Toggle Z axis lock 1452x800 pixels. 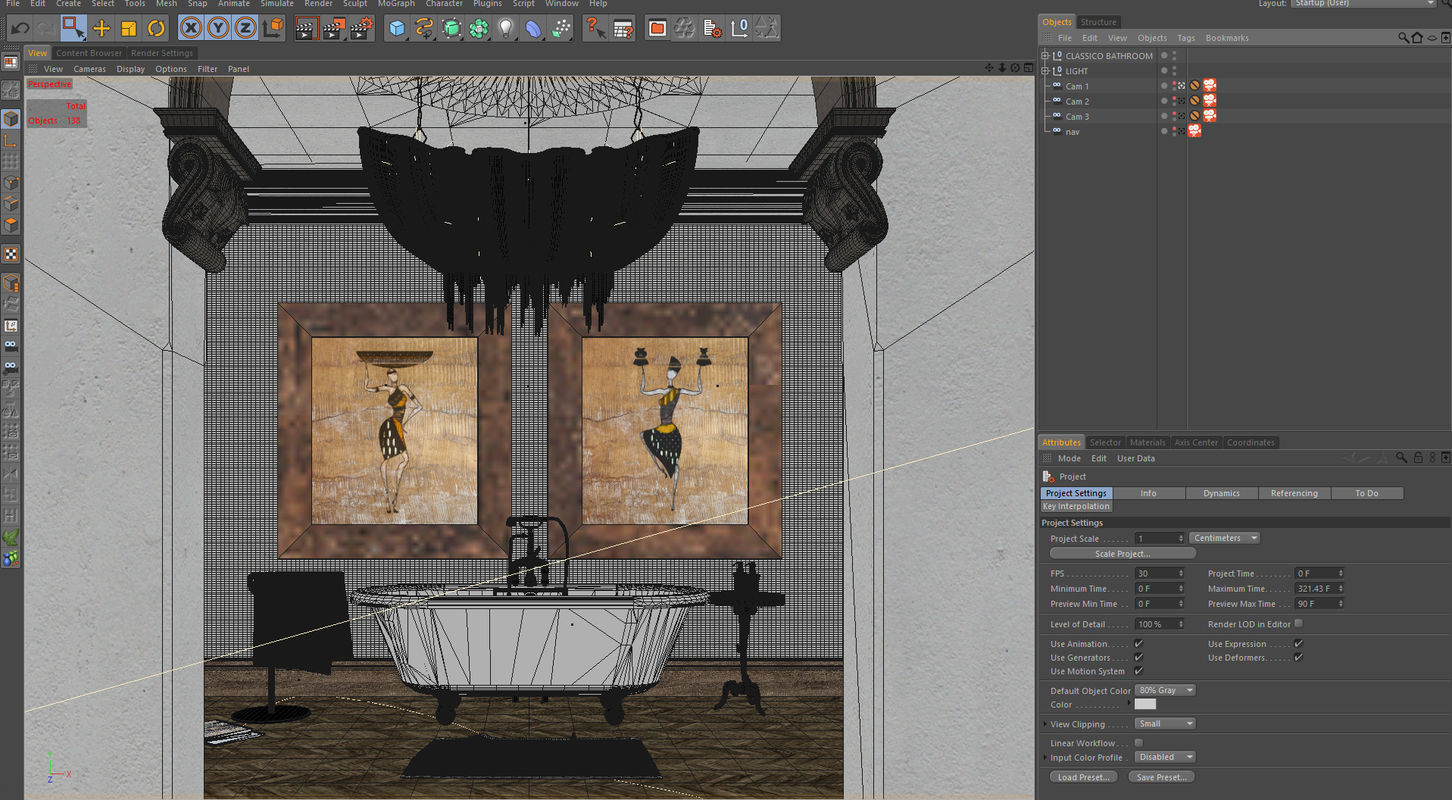[x=245, y=28]
